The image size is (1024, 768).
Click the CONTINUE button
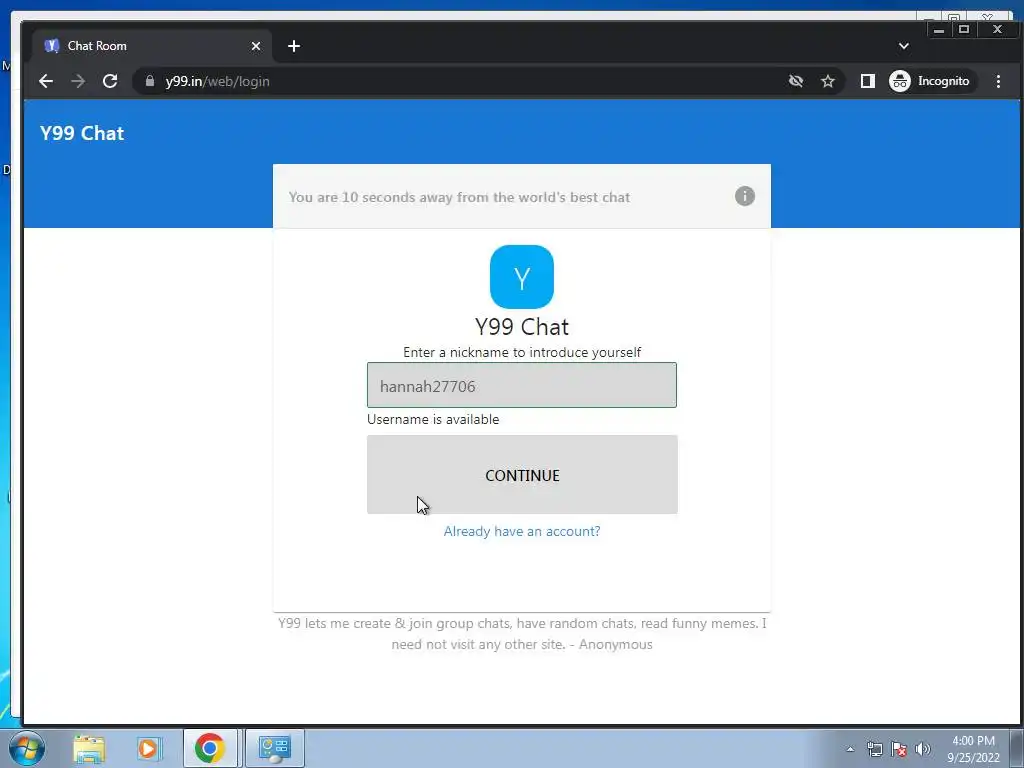[x=522, y=475]
